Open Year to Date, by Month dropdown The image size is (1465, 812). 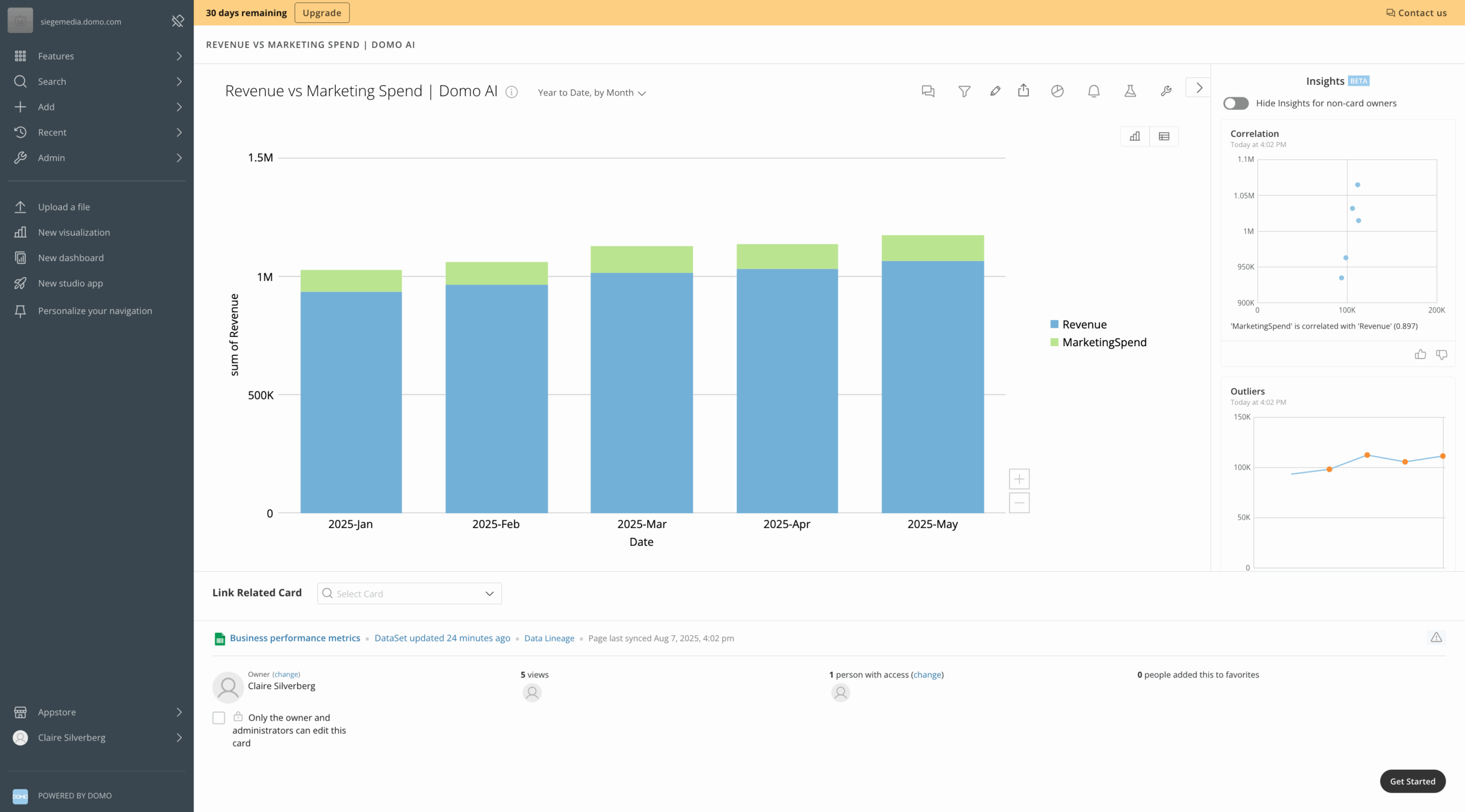[592, 93]
